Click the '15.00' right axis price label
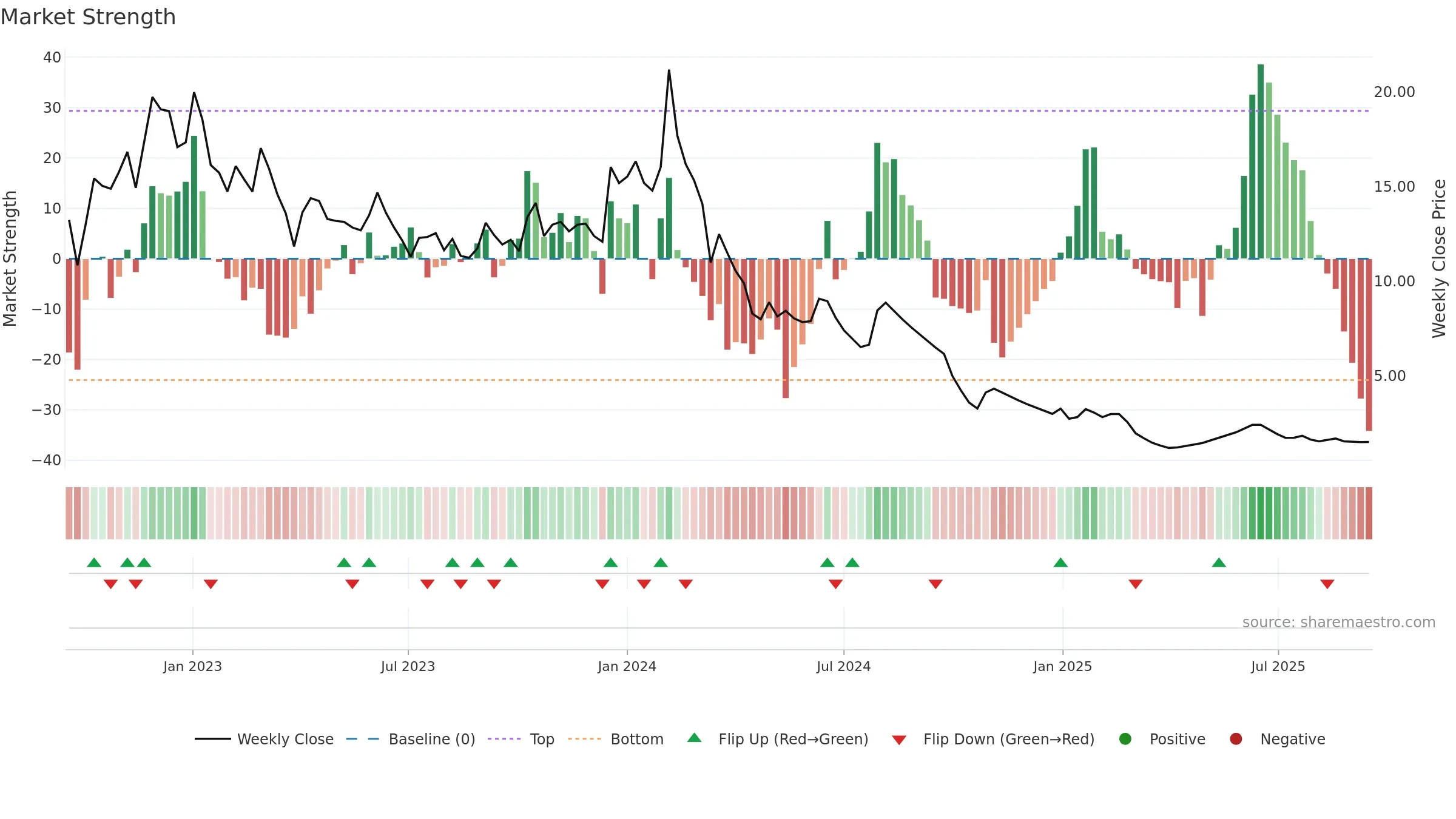 [1394, 186]
